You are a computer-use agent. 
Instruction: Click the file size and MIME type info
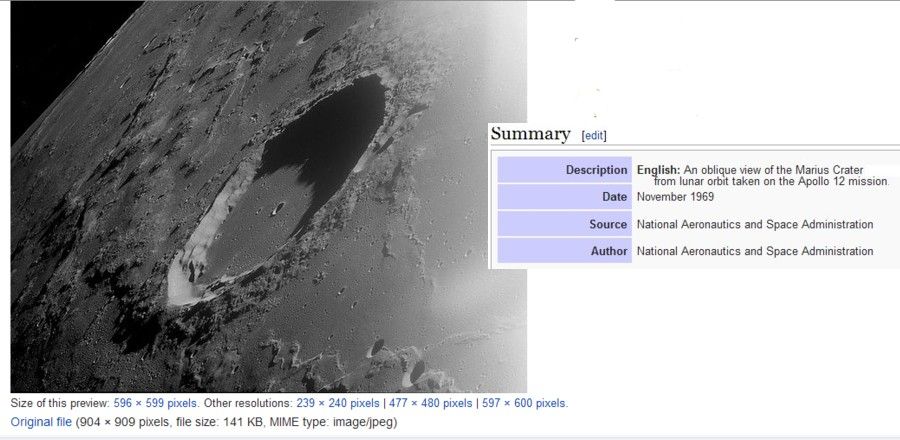tap(236, 422)
